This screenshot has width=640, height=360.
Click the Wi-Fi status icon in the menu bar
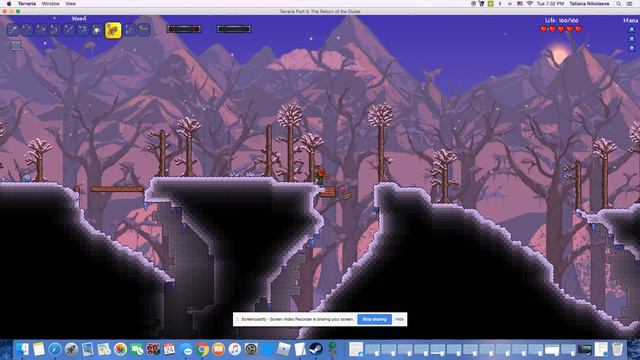529,4
